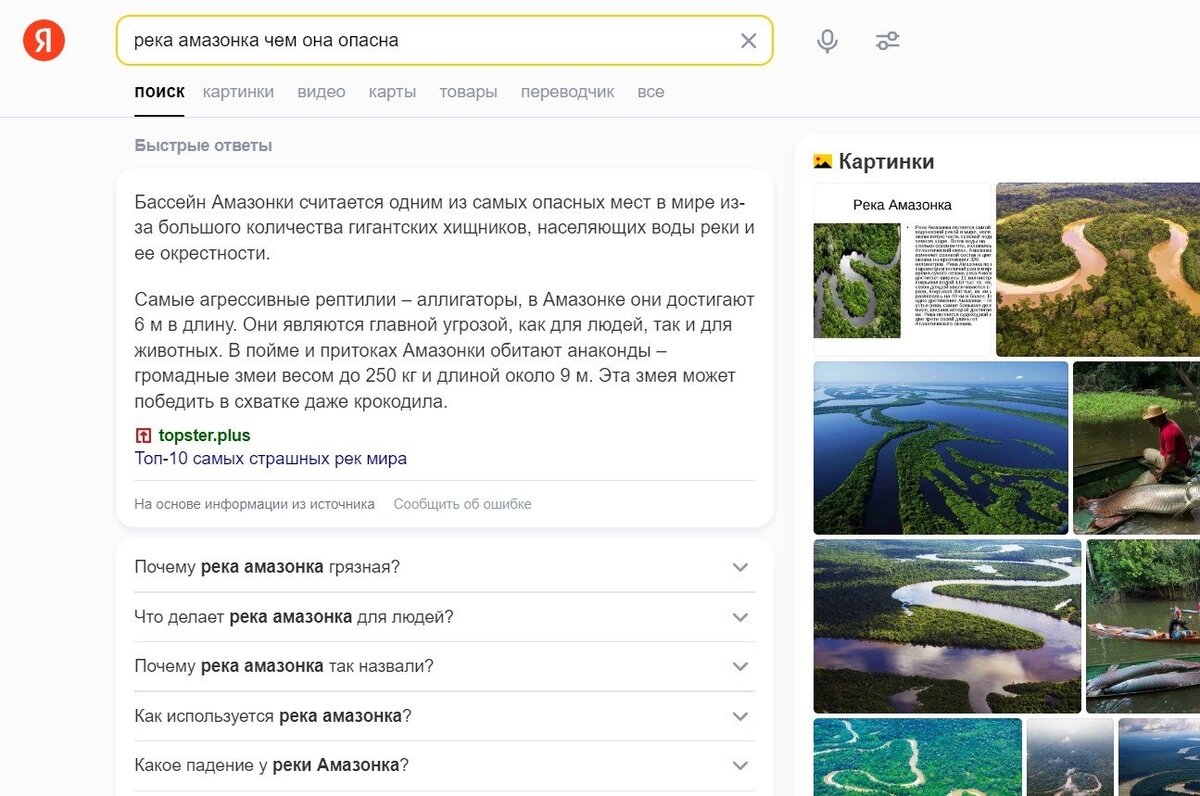Open the Товары section

coord(468,91)
